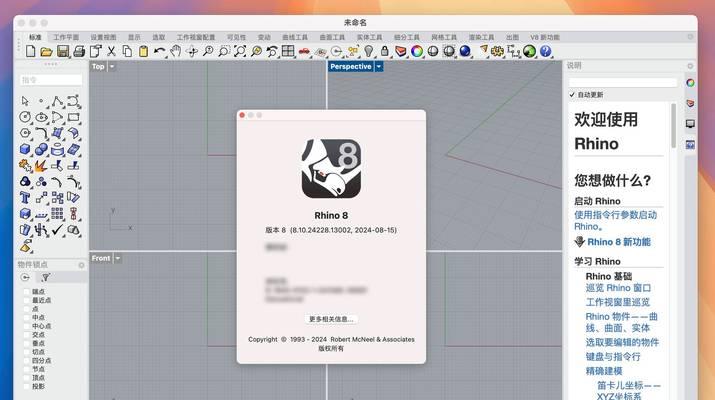715x400 pixels.
Task: Click the Undo arrow icon
Action: tap(159, 51)
